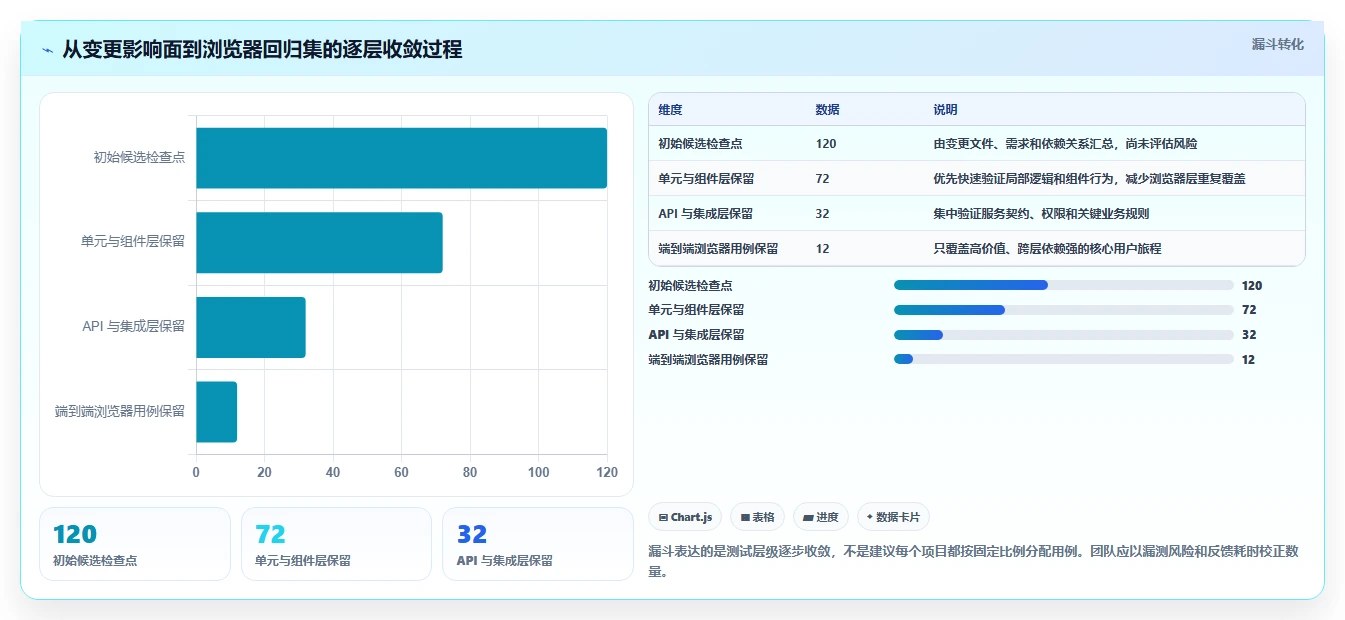Click the icon beside the page title

[48, 50]
